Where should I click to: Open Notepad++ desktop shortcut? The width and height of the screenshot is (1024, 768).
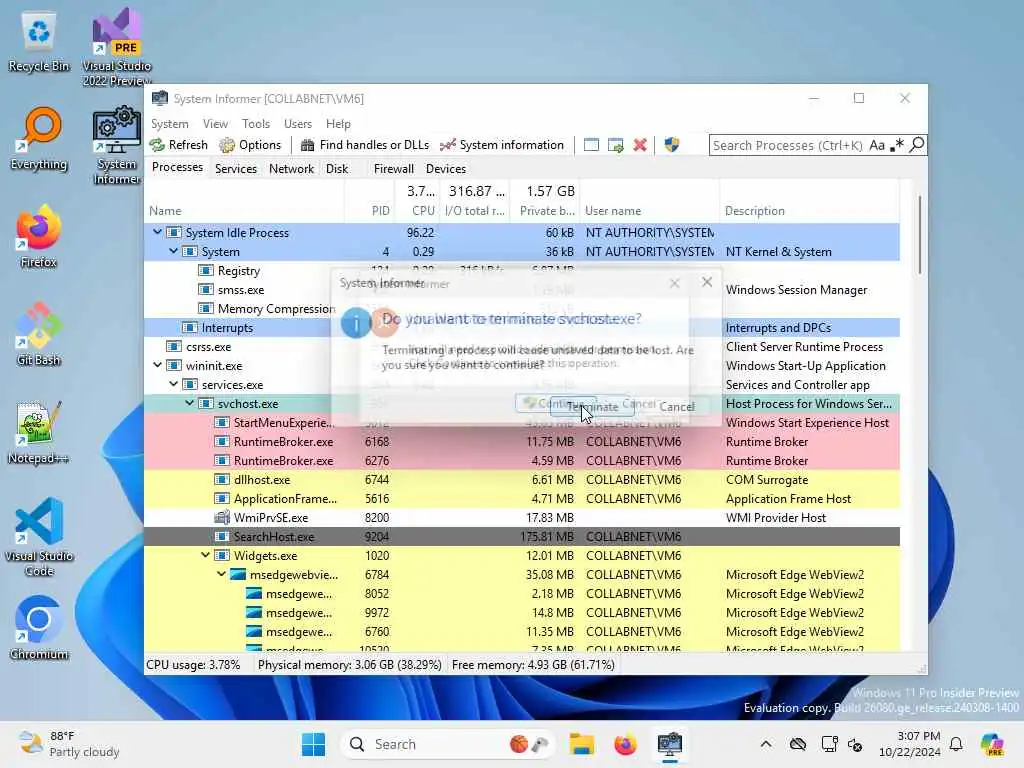tap(39, 432)
